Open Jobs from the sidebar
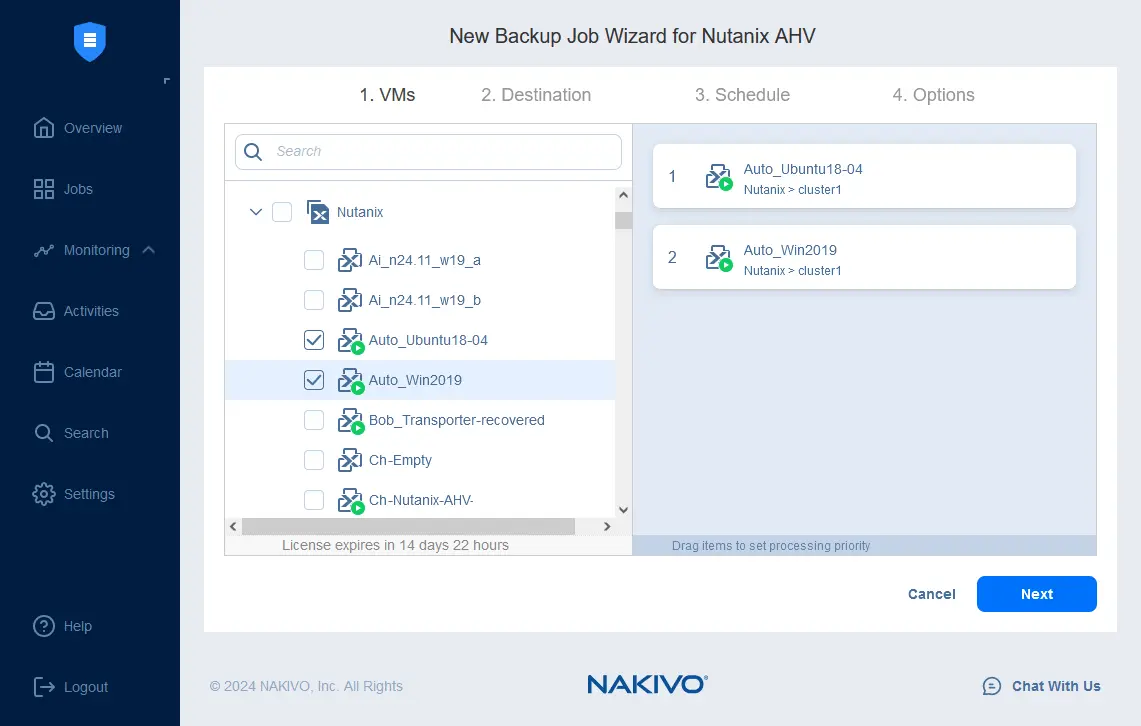 click(78, 189)
